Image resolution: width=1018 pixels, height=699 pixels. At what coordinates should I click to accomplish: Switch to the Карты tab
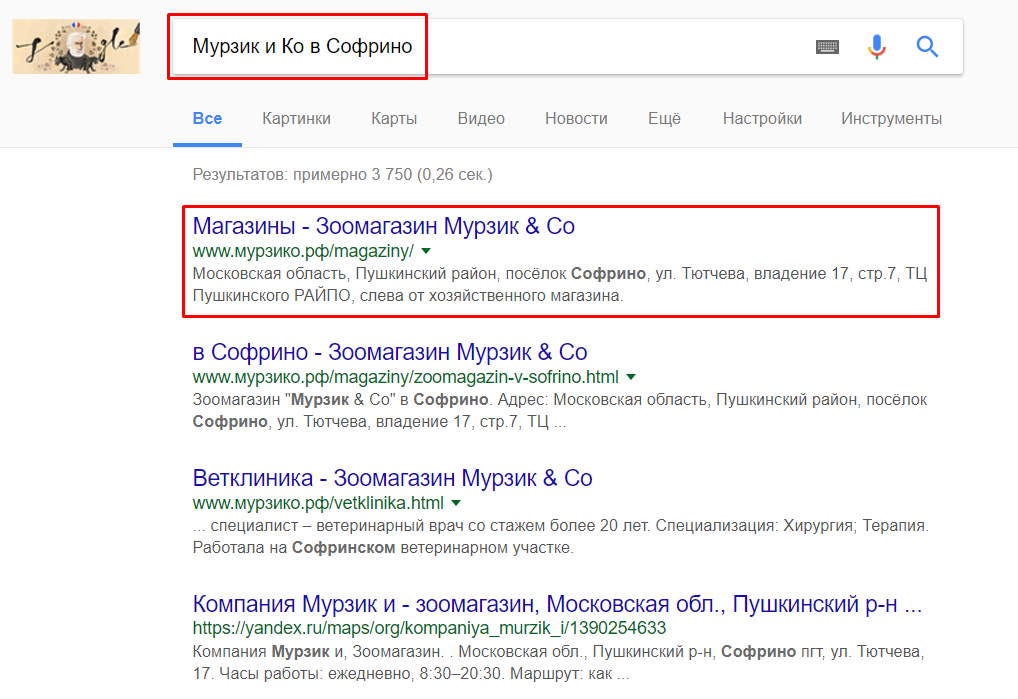click(x=394, y=119)
